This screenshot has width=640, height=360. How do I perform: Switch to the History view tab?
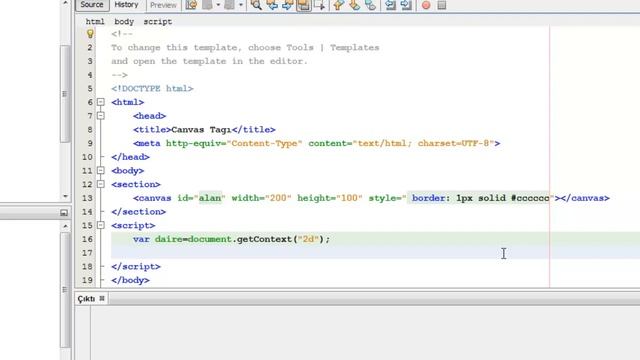(x=126, y=5)
